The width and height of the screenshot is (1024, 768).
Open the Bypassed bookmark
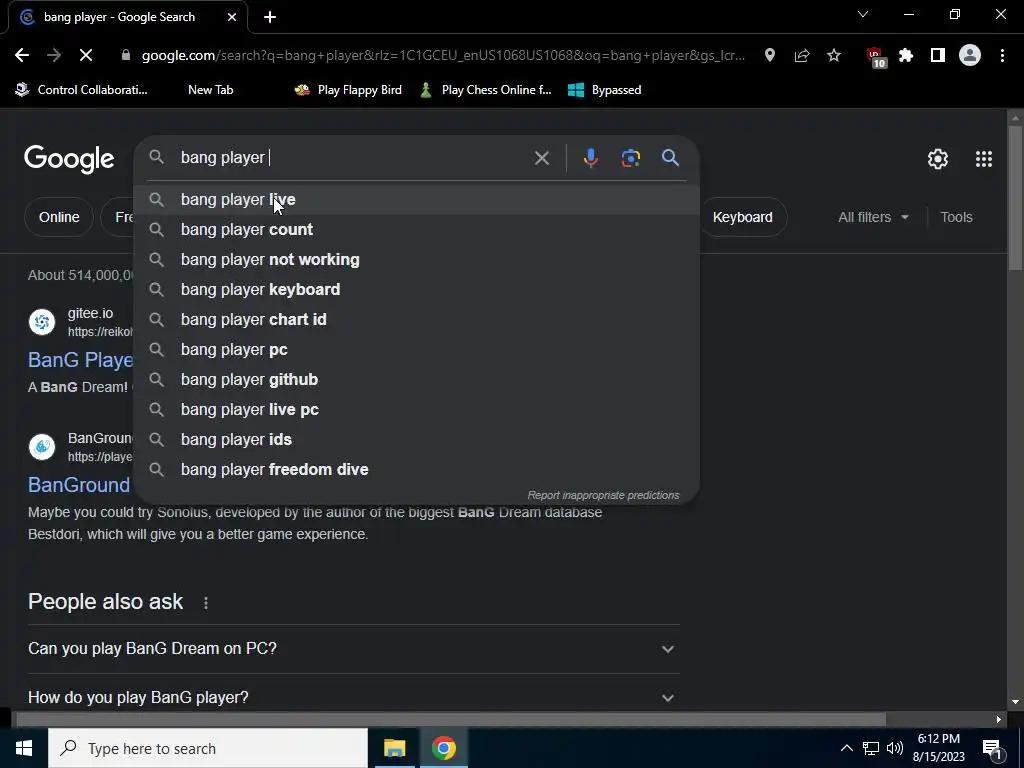(x=605, y=90)
